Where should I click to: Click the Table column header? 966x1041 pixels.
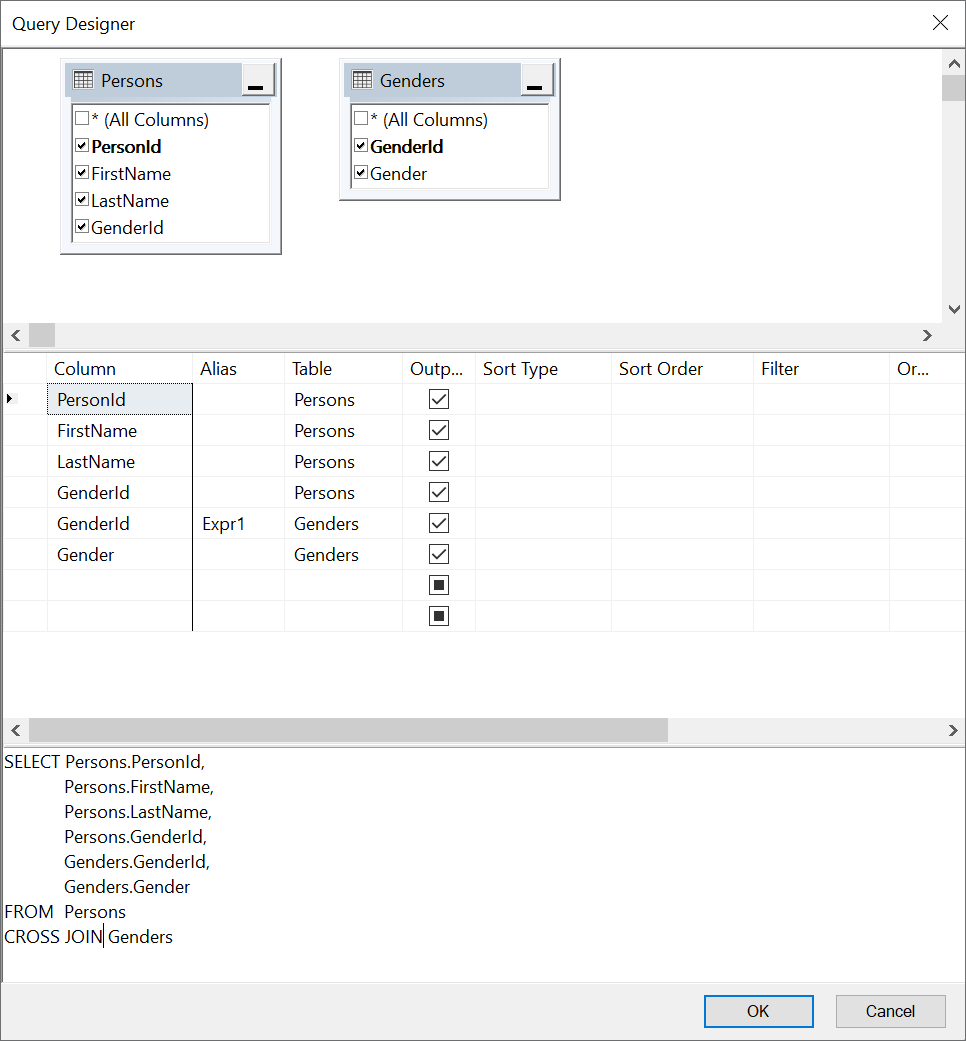click(343, 368)
